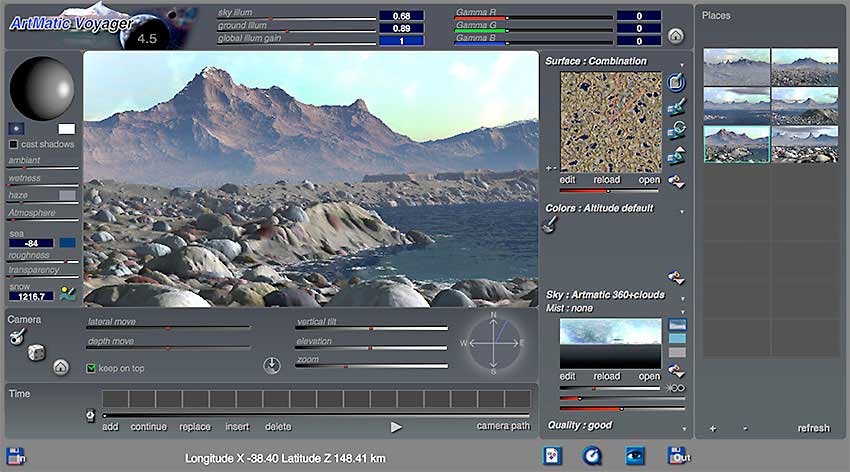Click the camera home reset icon
Viewport: 850px width, 472px height.
(61, 367)
